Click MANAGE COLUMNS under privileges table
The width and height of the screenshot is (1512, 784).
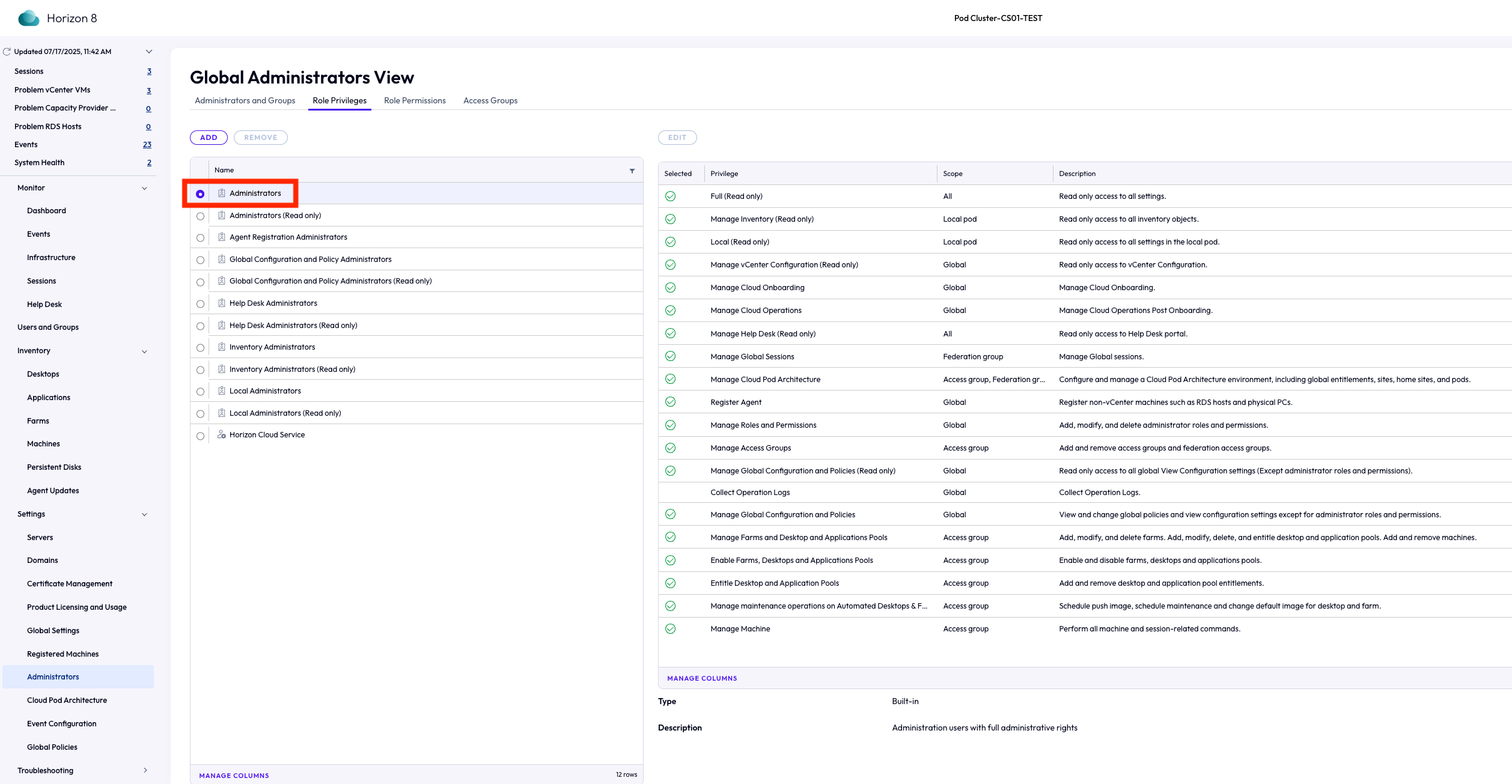(x=702, y=678)
